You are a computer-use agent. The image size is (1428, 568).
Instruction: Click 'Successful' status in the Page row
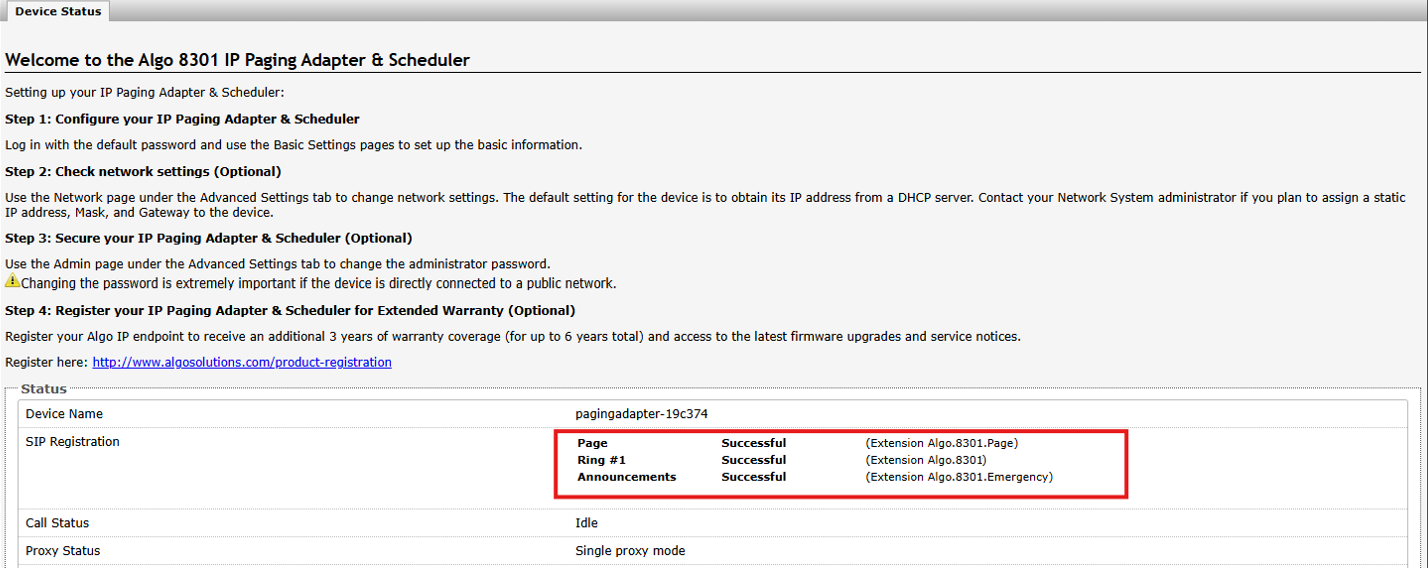coord(754,443)
